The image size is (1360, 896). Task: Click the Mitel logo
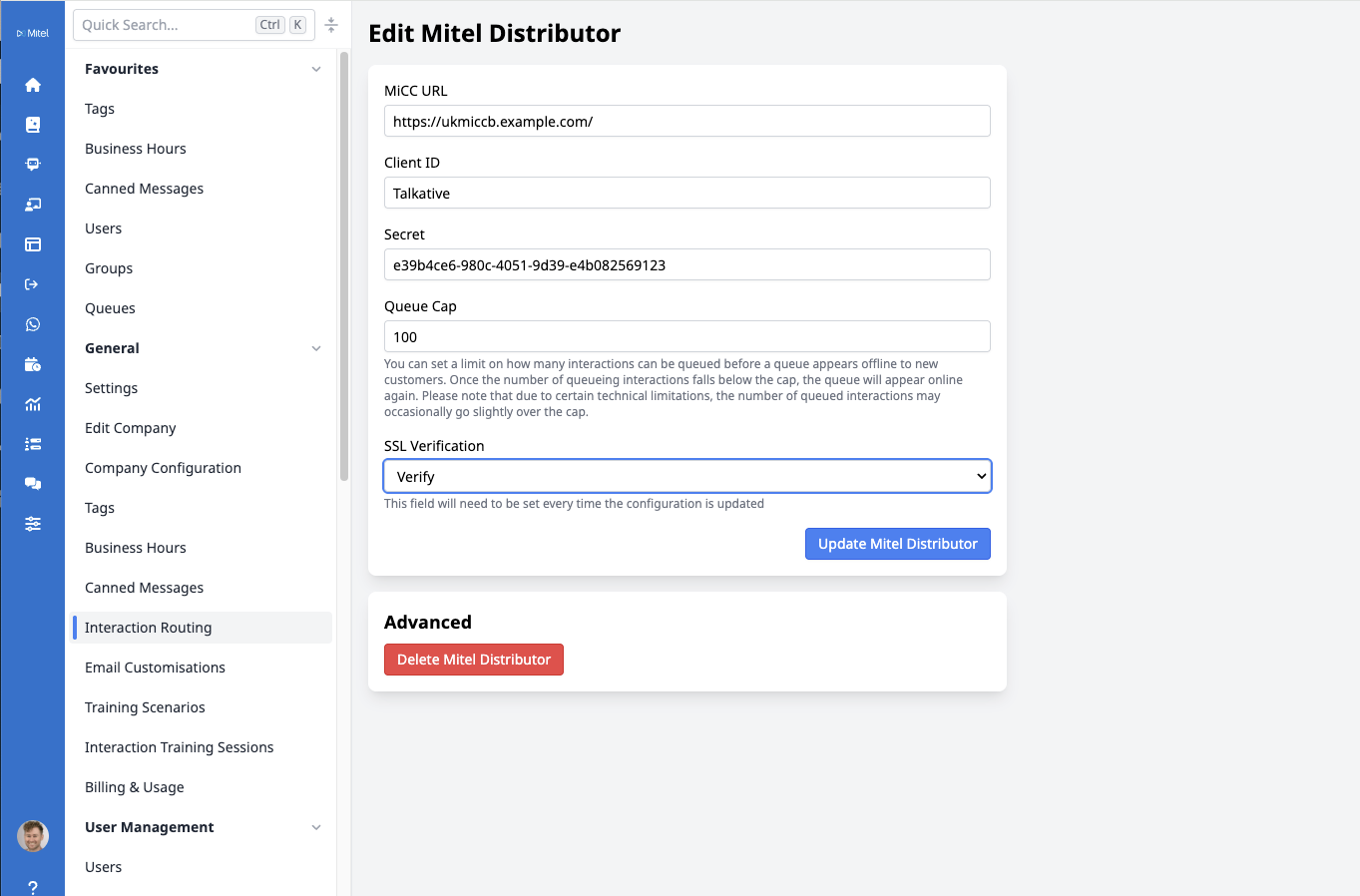coord(33,33)
